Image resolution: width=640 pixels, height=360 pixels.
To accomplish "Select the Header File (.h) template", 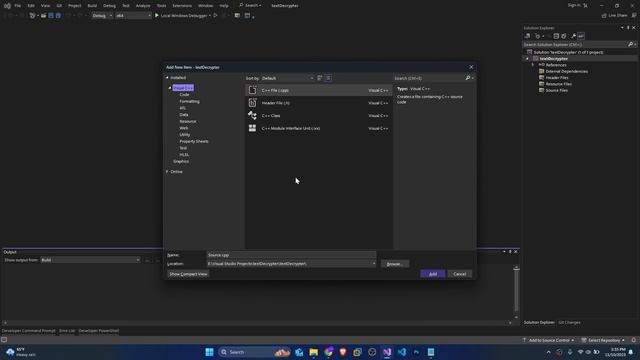I will point(318,103).
